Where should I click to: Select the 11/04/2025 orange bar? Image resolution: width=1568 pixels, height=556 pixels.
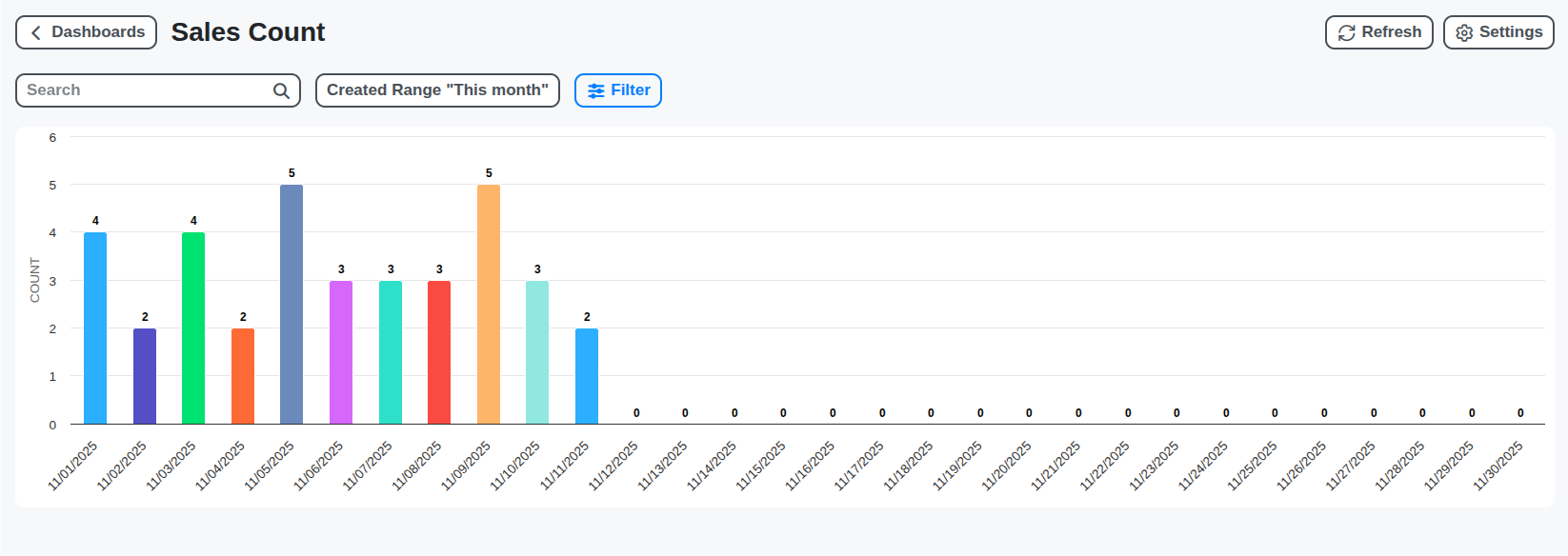(x=243, y=376)
